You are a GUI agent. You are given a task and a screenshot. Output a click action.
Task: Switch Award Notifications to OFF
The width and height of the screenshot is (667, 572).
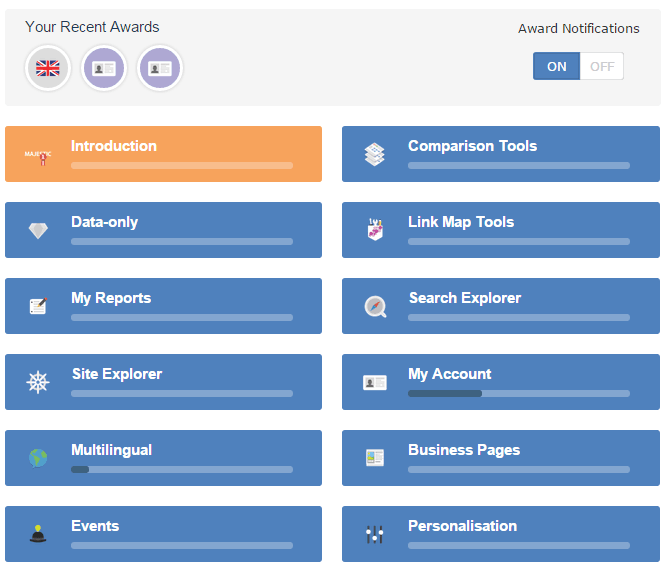coord(602,67)
